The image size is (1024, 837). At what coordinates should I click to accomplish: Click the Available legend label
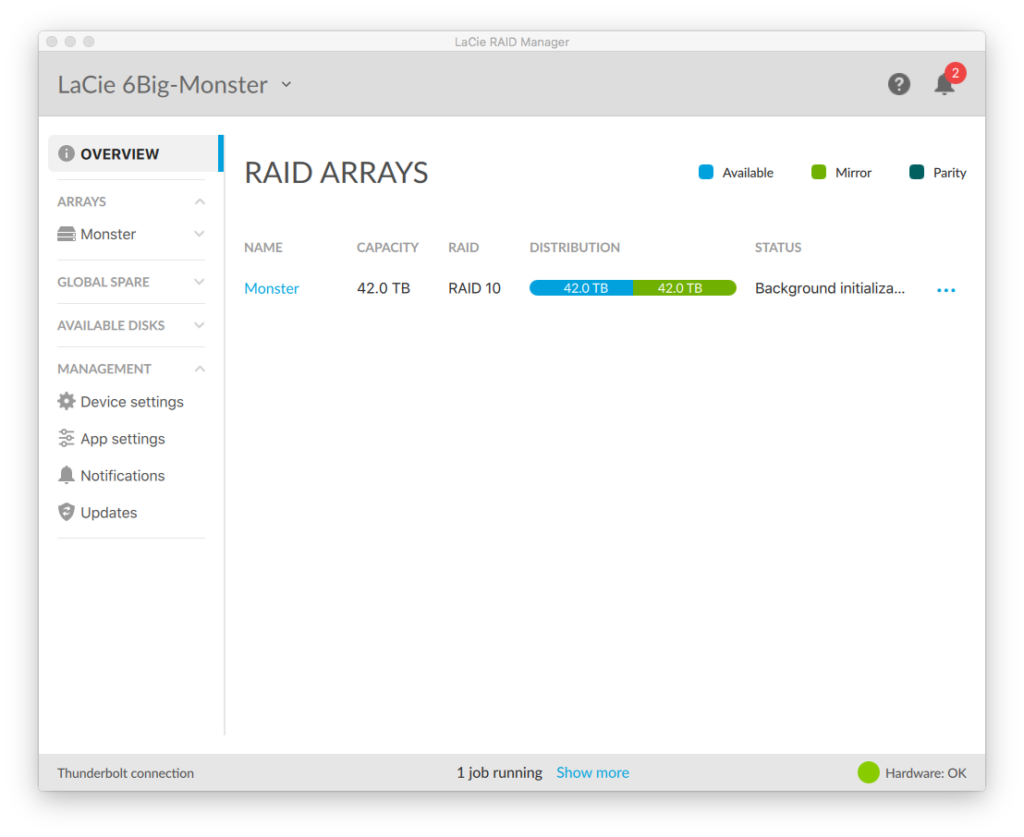coord(747,172)
